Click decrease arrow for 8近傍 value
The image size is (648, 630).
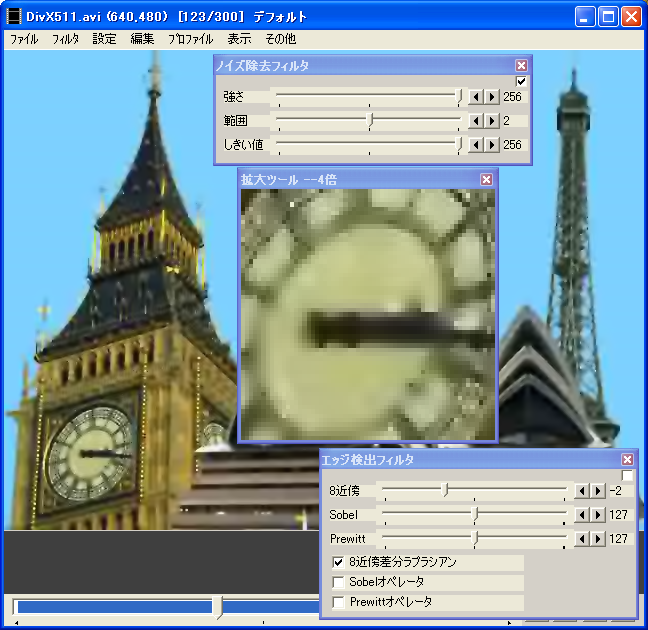click(582, 491)
